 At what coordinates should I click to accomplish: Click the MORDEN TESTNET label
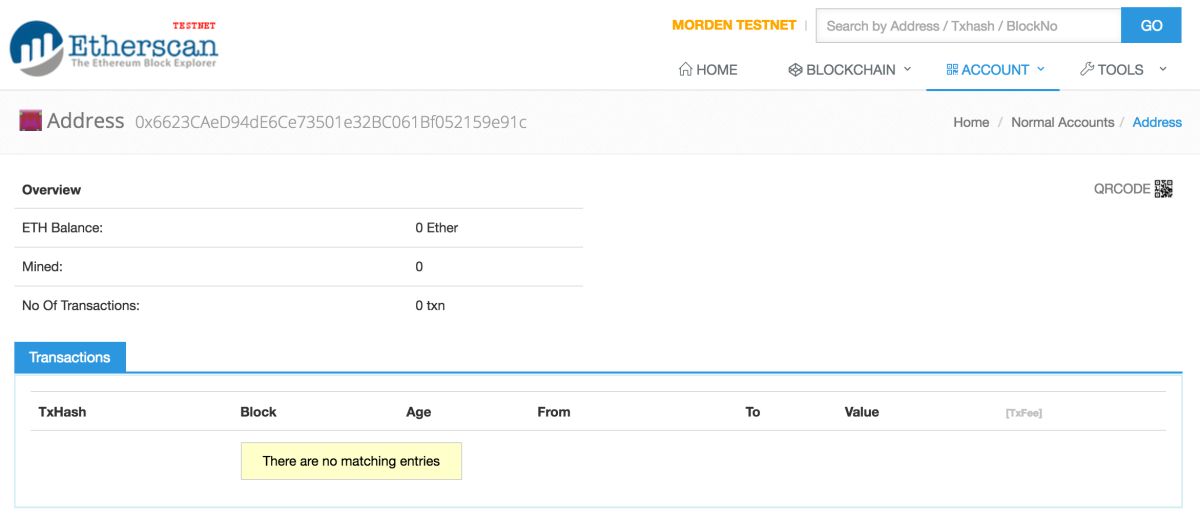point(734,25)
